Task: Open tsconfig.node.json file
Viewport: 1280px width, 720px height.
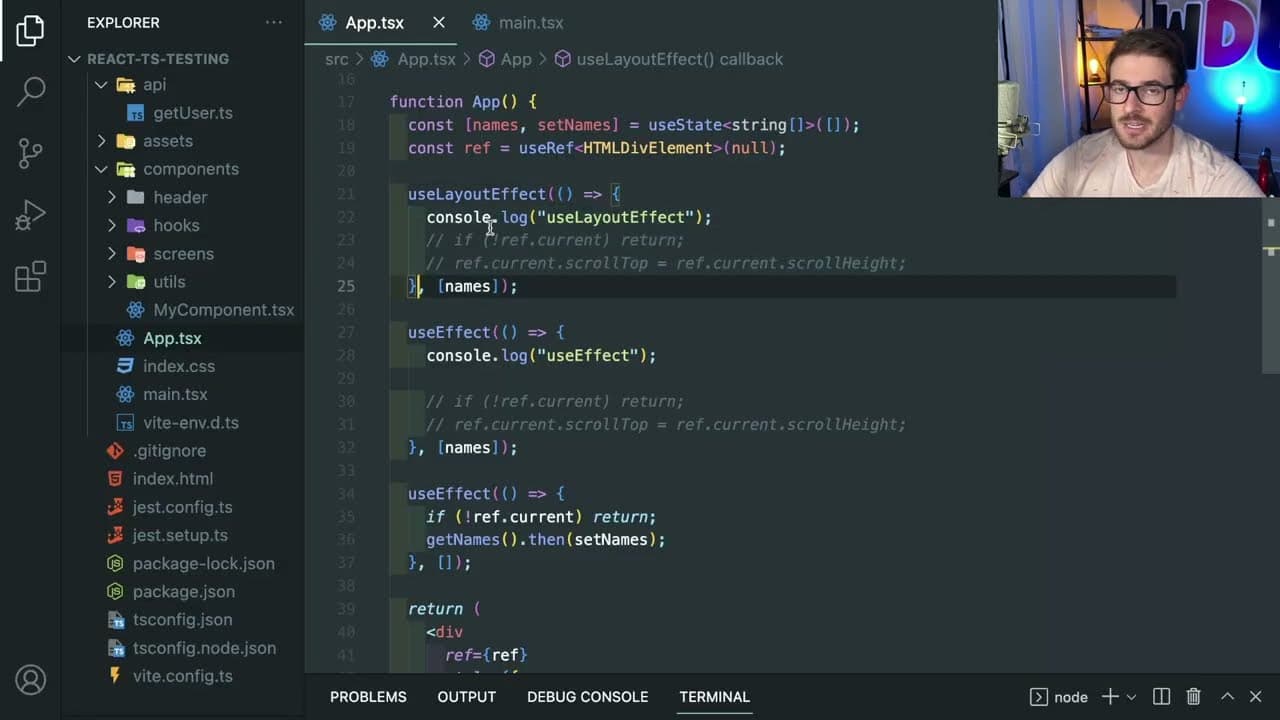Action: (x=204, y=648)
